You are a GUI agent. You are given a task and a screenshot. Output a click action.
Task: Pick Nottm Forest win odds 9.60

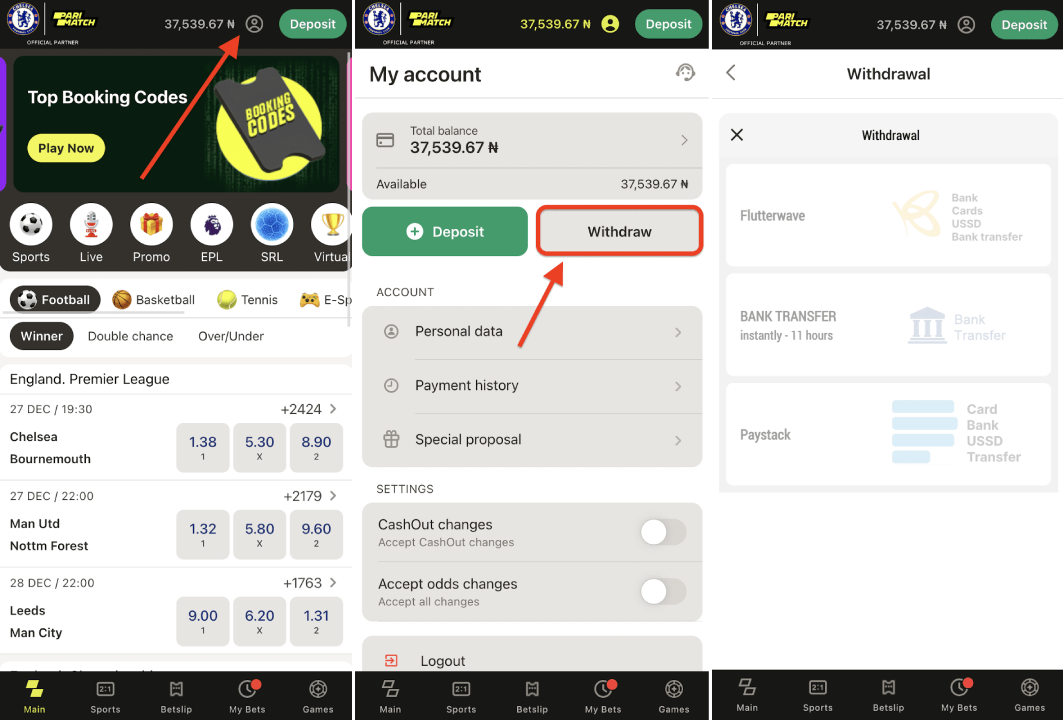click(316, 534)
